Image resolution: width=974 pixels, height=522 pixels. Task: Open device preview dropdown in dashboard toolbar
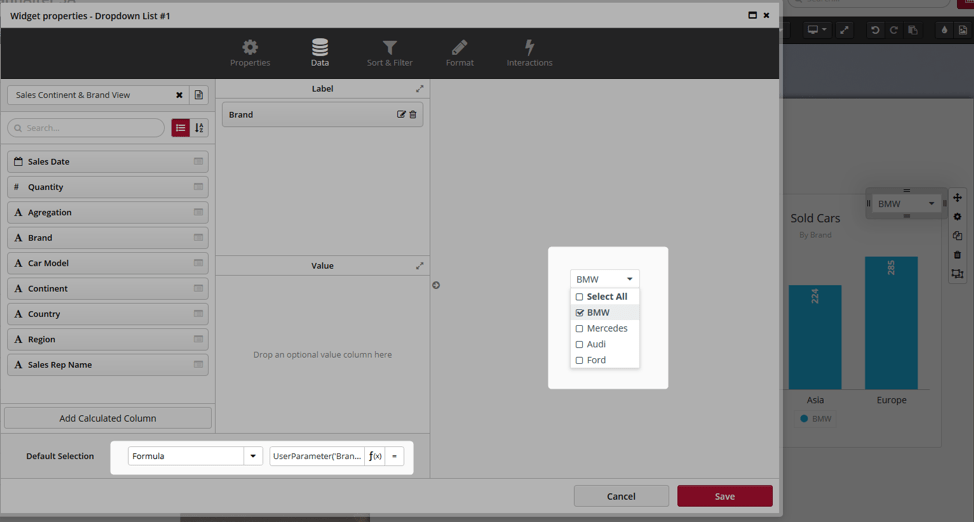[x=816, y=30]
